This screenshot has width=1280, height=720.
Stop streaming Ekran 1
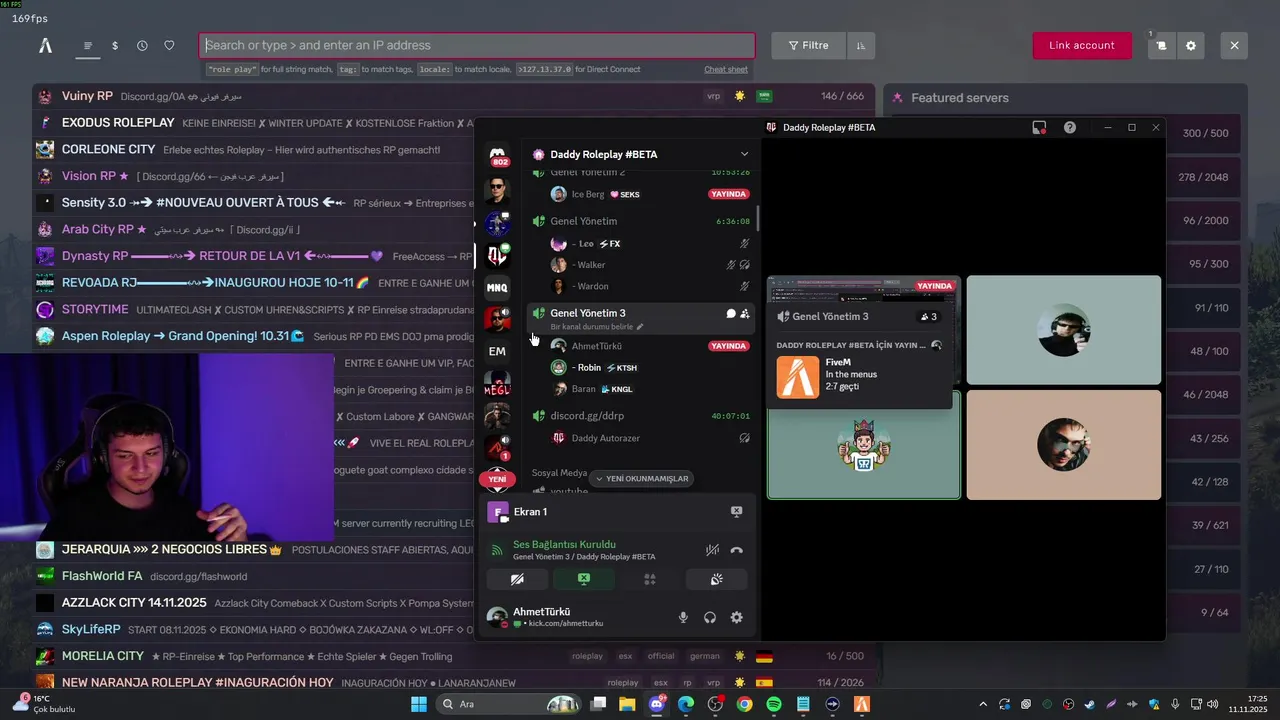(x=737, y=511)
